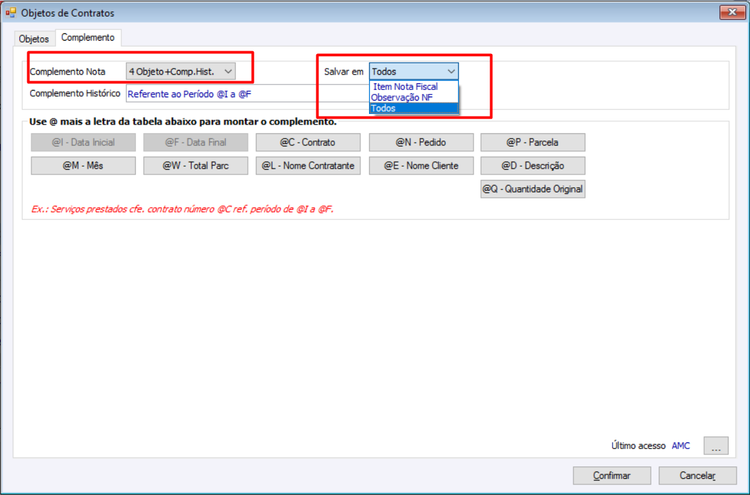
Task: Click the @I - Data Inicial button
Action: point(83,143)
